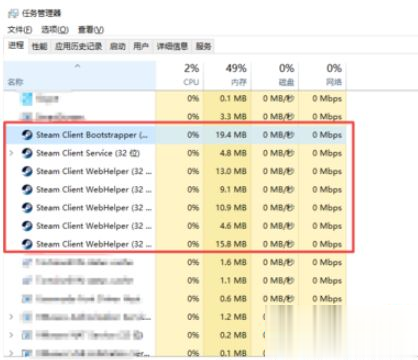Screen dimensions: 418x360
Task: Click the 4.6 MB memory value
Action: tap(233, 226)
